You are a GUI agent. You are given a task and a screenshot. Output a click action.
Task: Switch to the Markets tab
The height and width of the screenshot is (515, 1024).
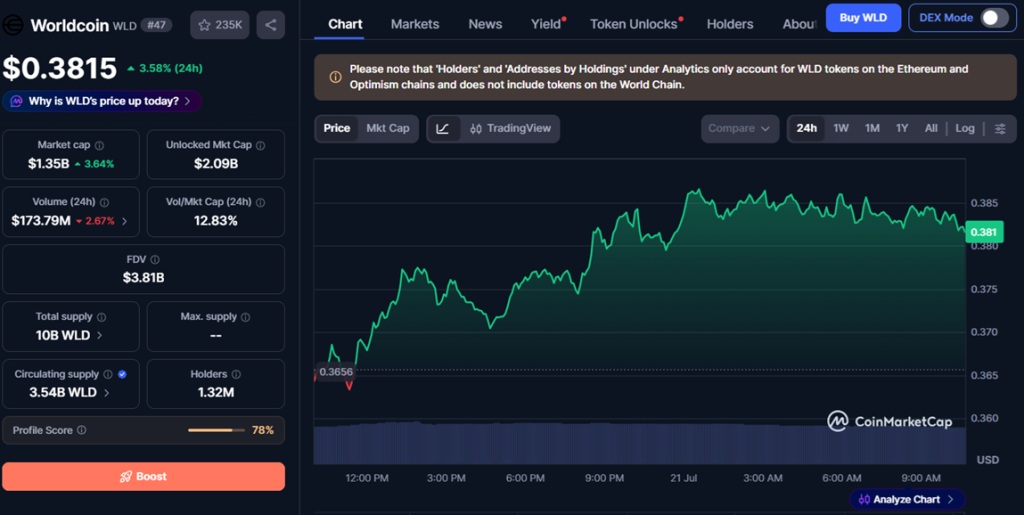415,24
